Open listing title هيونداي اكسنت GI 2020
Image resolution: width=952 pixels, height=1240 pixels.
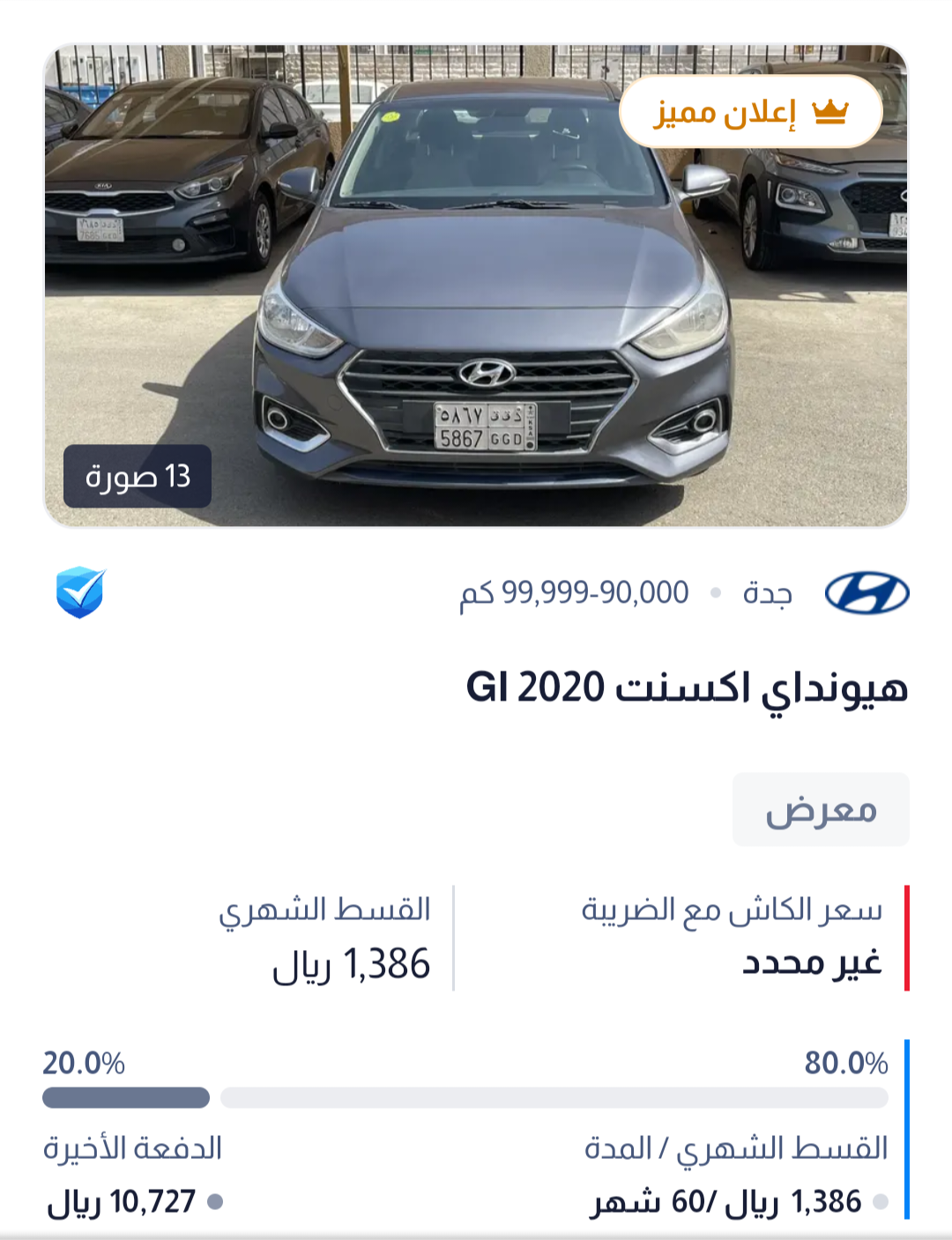[687, 688]
